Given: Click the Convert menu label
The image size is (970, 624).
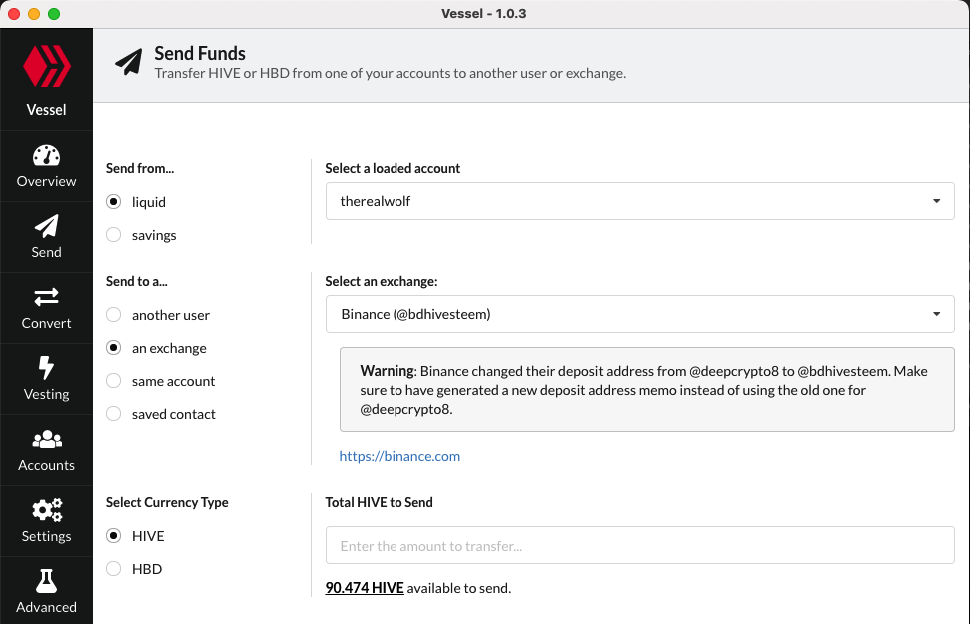Looking at the screenshot, I should coord(46,323).
